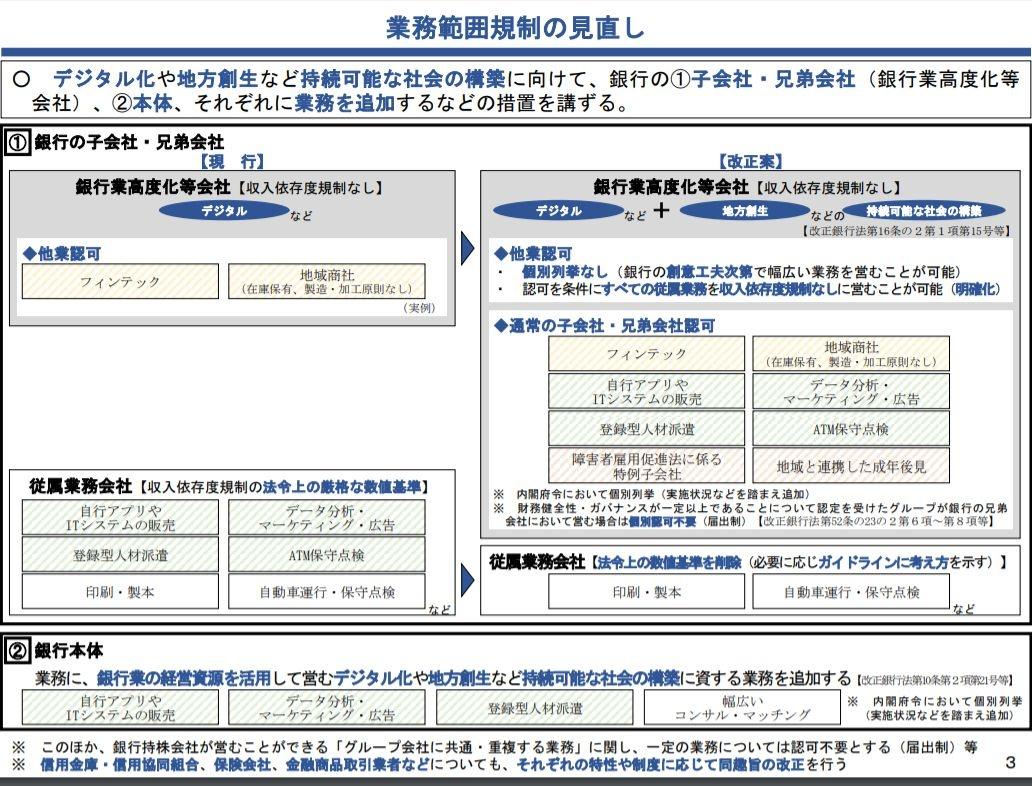This screenshot has width=1032, height=786.
Task: Click "銀行業高度化等会社" heading in the 現行 panel
Action: point(229,187)
